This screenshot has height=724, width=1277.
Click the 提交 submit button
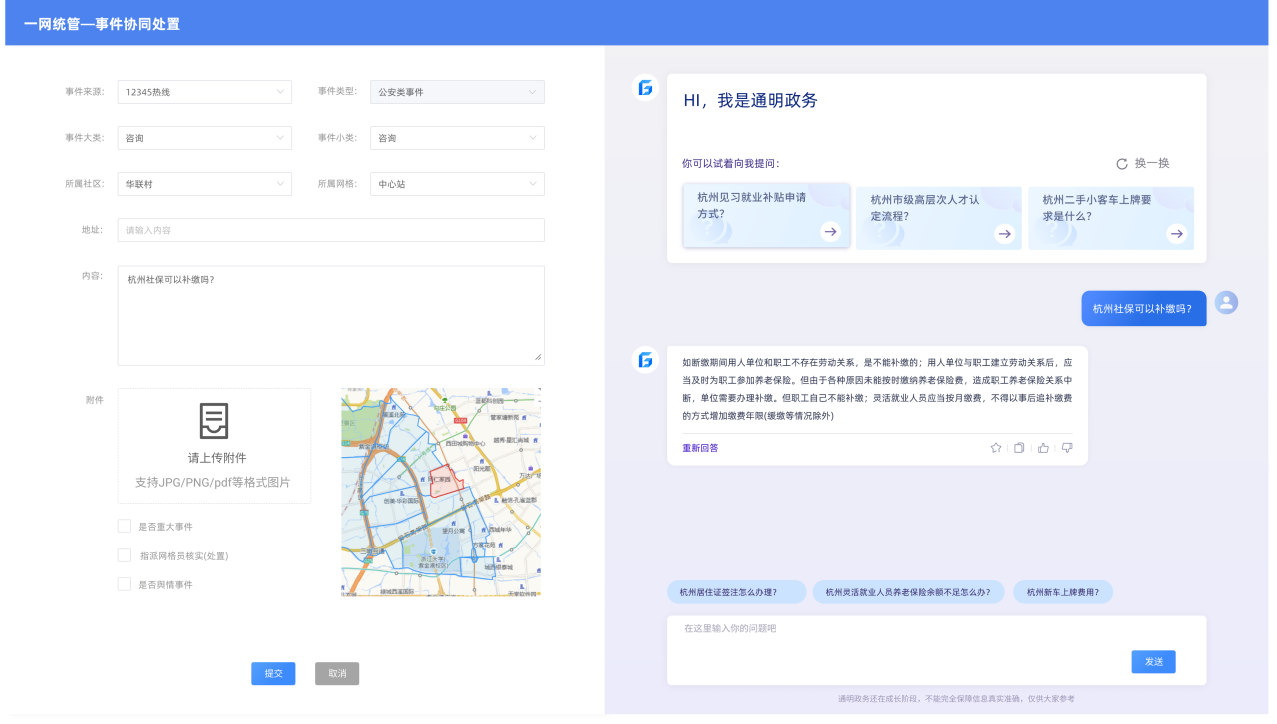[x=273, y=674]
